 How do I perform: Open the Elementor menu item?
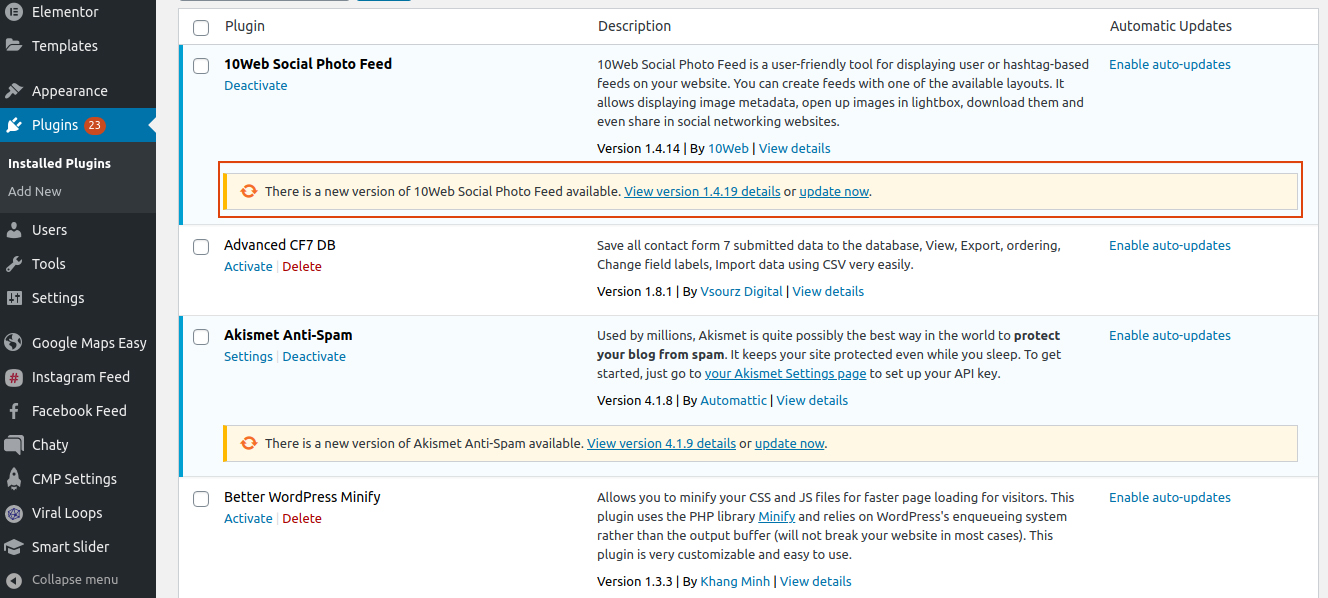[65, 12]
